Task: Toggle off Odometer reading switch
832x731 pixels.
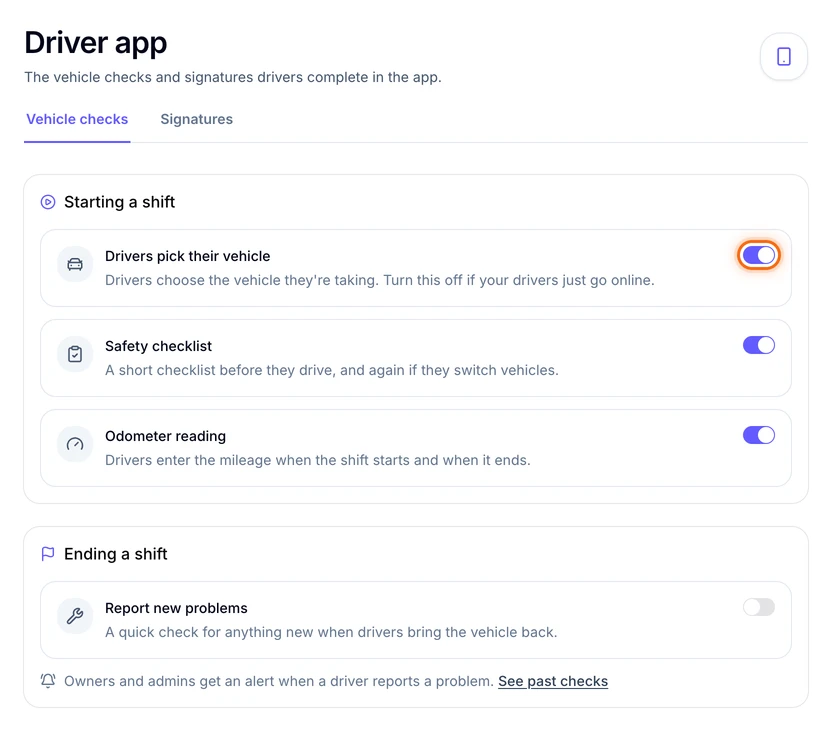Action: [758, 436]
